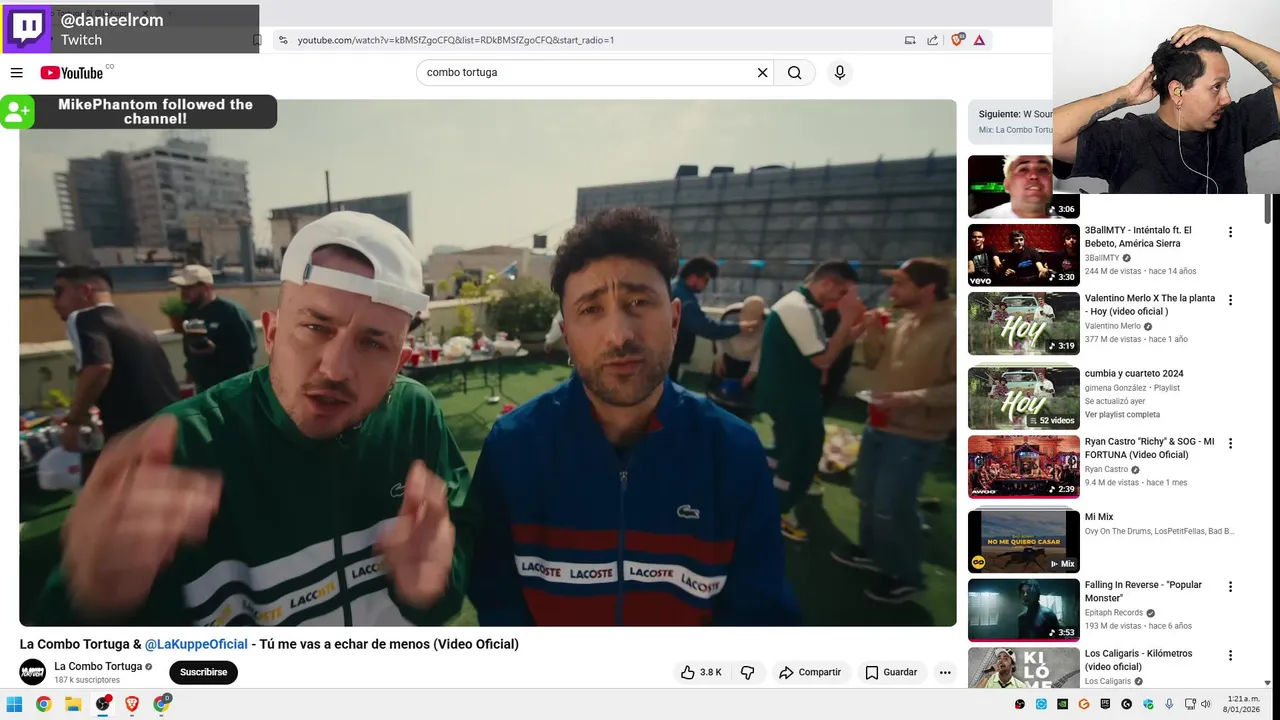Like the video with thumbs-up 3.8 K
Viewport: 1280px width, 720px height.
pyautogui.click(x=701, y=672)
